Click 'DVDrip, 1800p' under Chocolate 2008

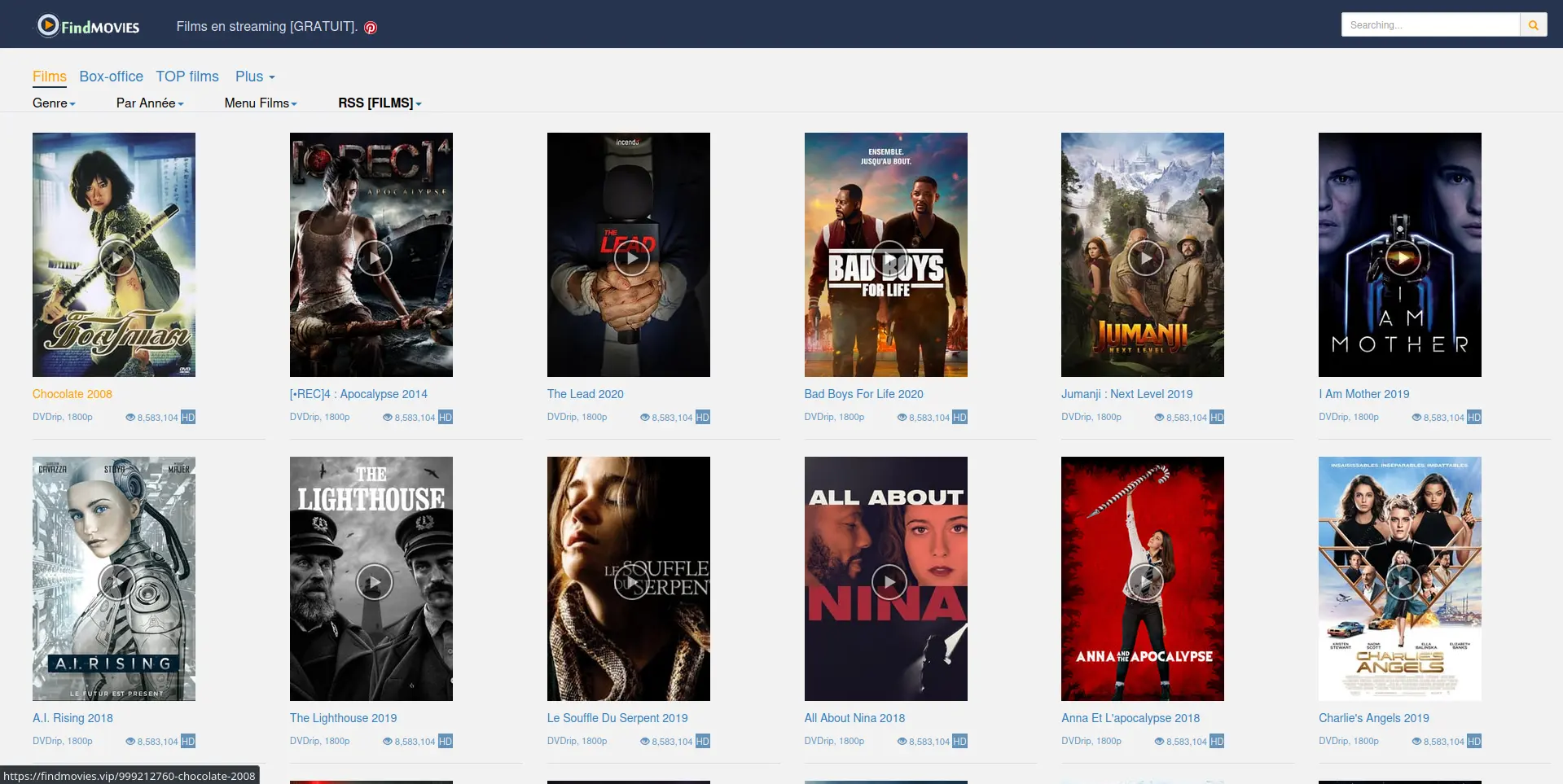click(63, 417)
